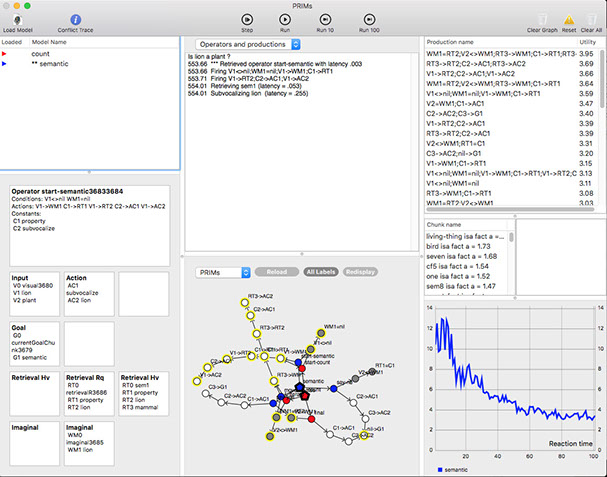Open the PRIMs graph type dropdown
The height and width of the screenshot is (477, 607).
tap(223, 273)
